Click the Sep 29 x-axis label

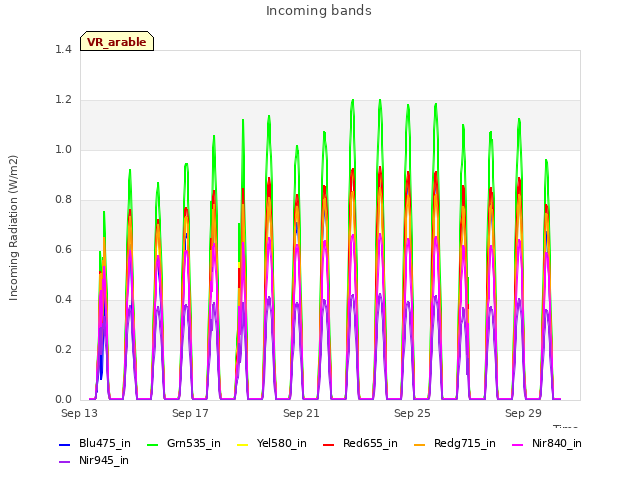[523, 413]
